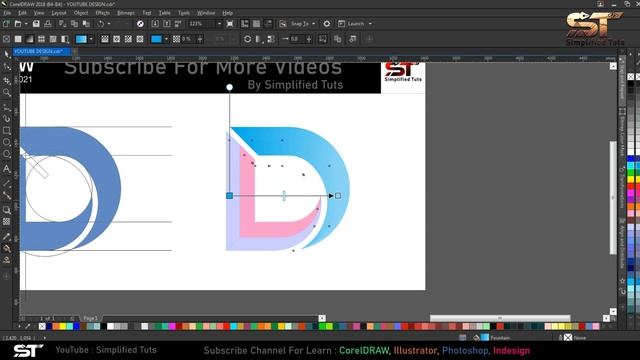The height and width of the screenshot is (360, 640).
Task: Click the Import icon in the toolbar
Action: (155, 24)
